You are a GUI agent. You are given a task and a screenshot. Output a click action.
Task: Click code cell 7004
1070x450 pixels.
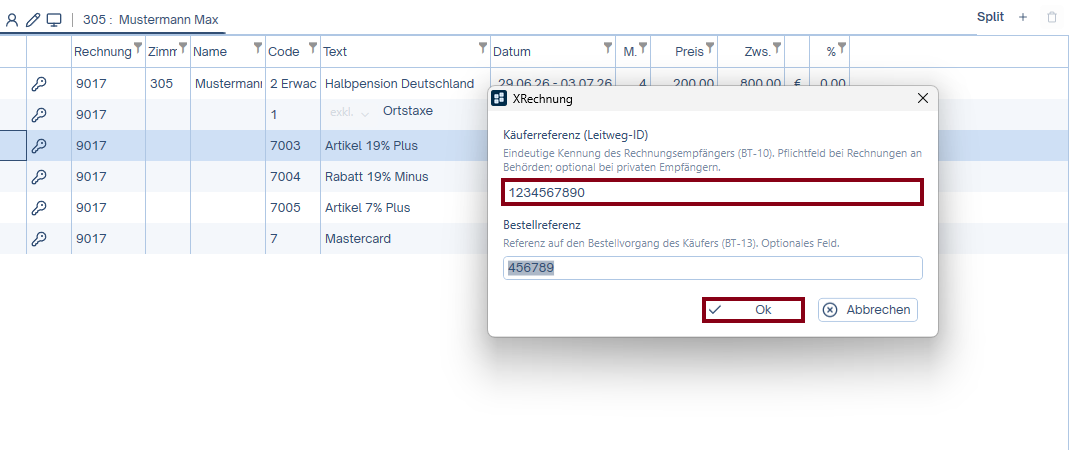point(293,177)
